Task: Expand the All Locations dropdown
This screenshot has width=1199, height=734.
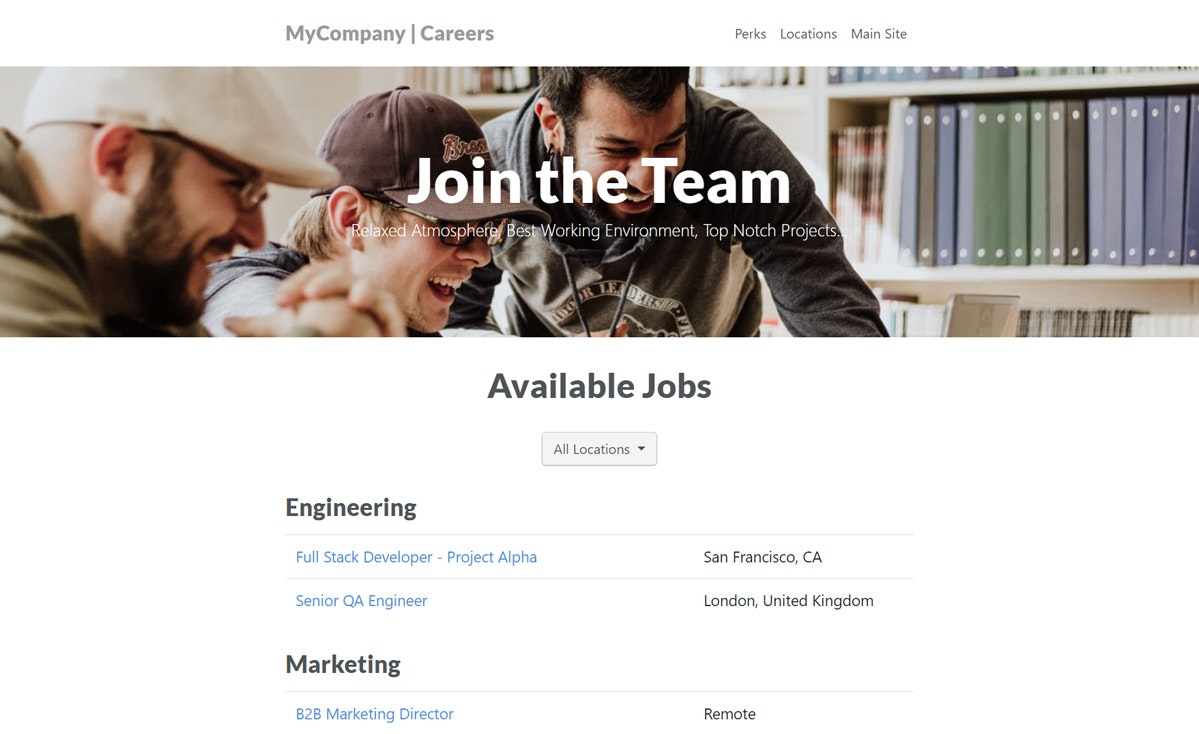Action: point(600,449)
